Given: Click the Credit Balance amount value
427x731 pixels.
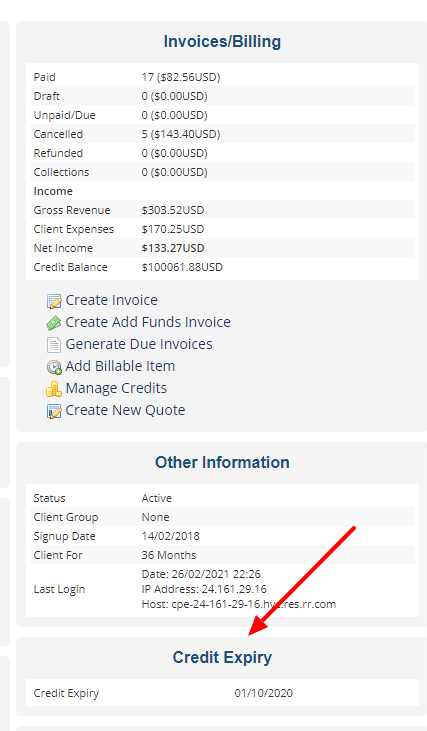Looking at the screenshot, I should (182, 267).
